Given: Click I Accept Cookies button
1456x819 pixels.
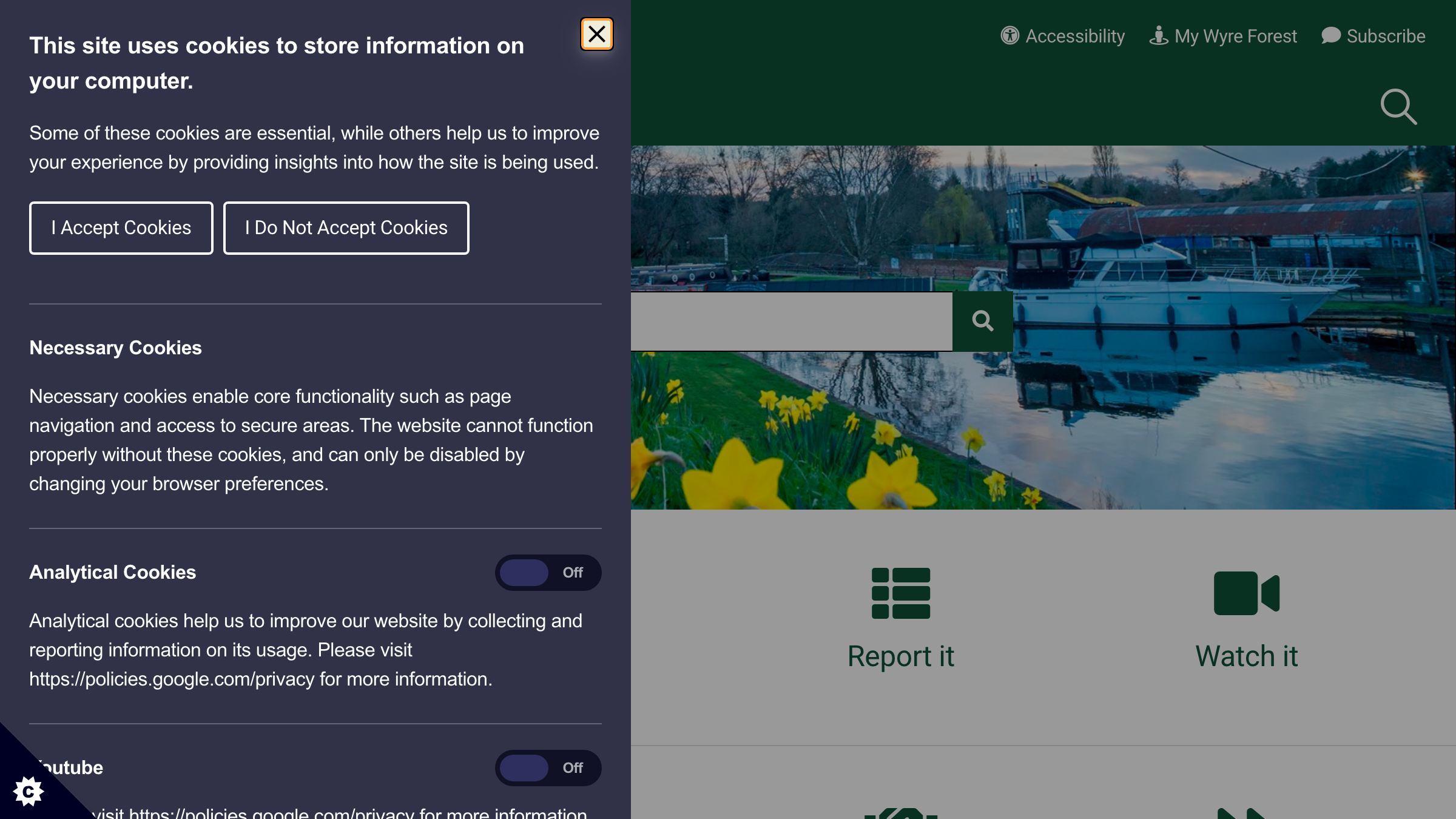Looking at the screenshot, I should 121,228.
